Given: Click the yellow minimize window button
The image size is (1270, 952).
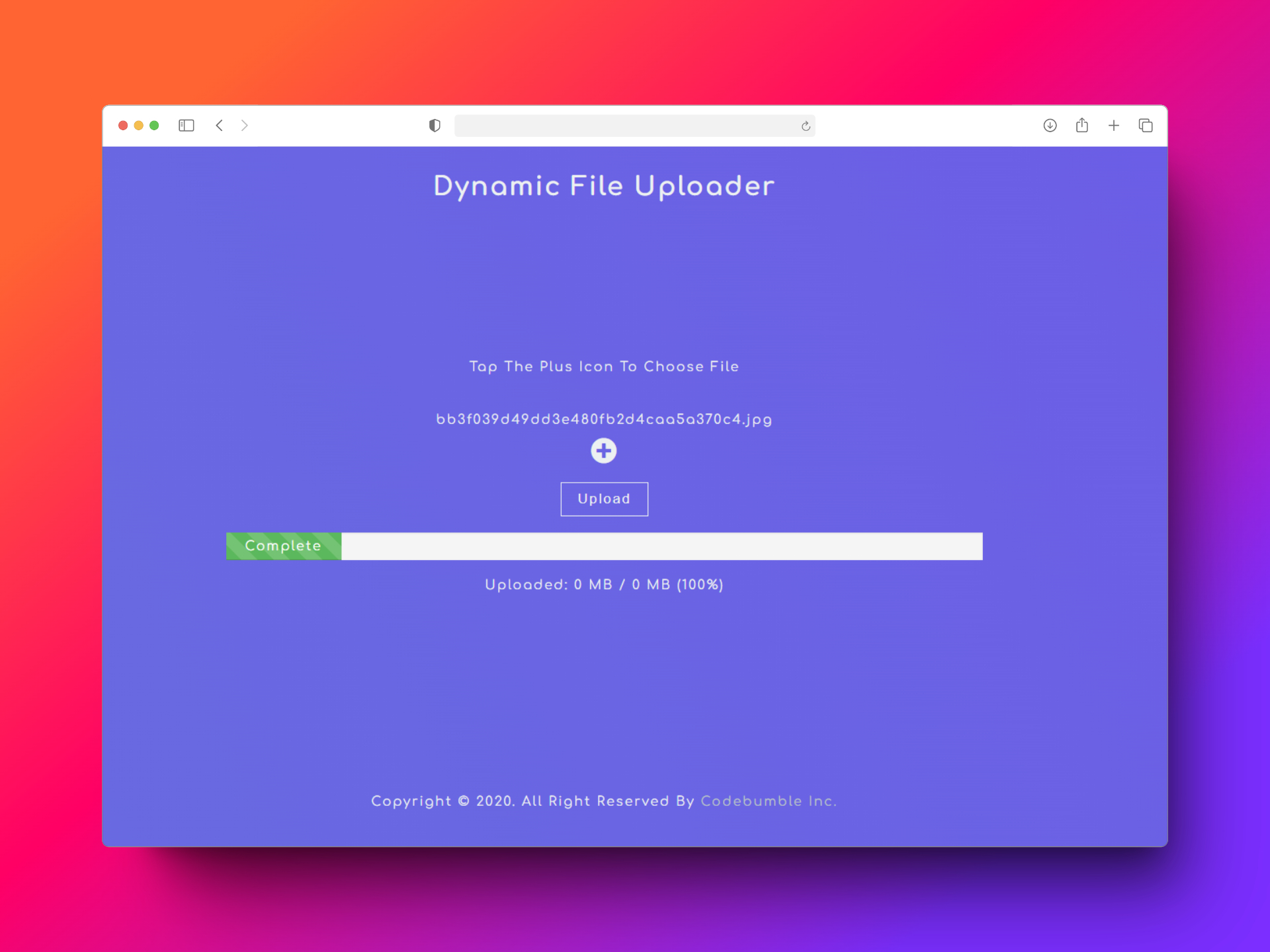Looking at the screenshot, I should coord(139,126).
